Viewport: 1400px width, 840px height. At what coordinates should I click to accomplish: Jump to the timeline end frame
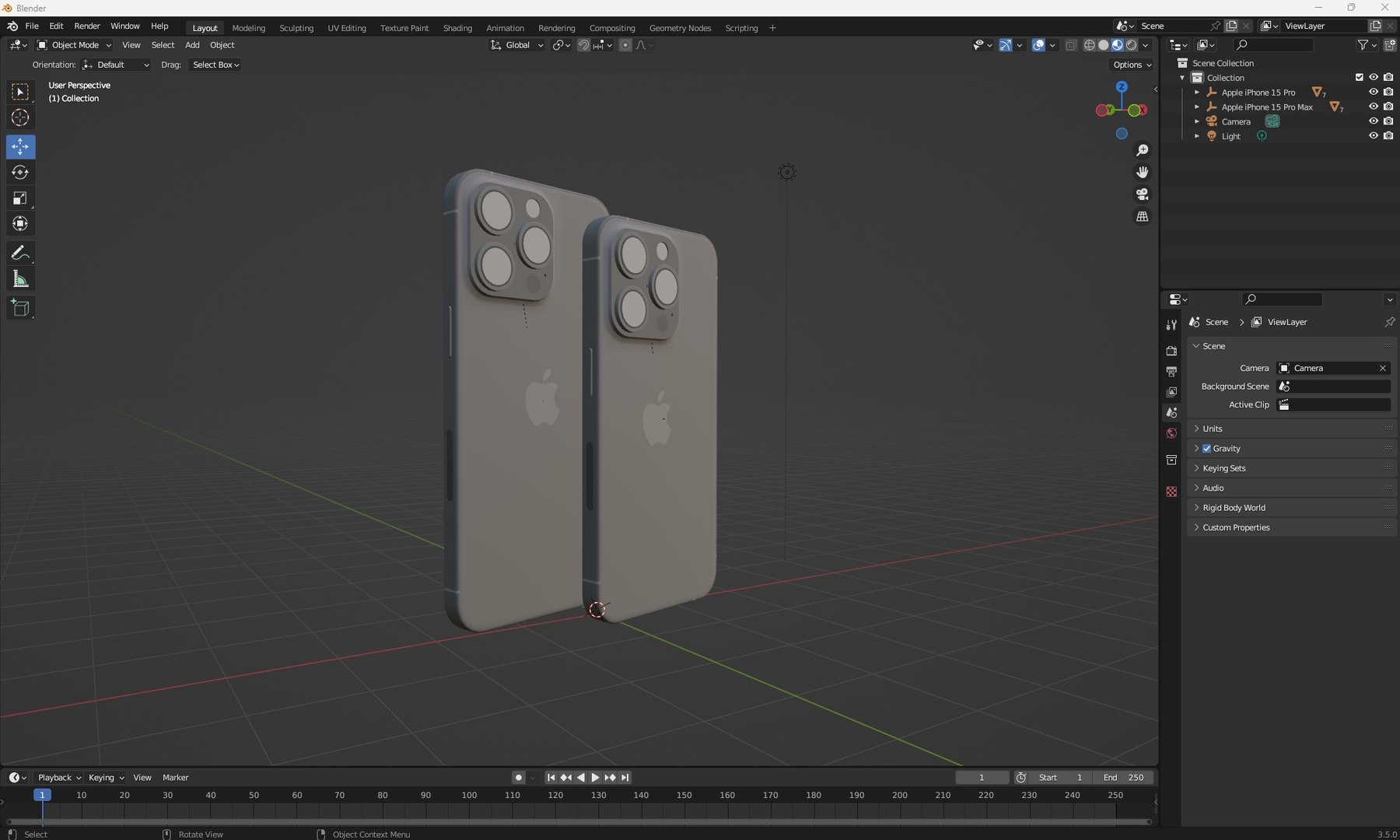point(625,778)
